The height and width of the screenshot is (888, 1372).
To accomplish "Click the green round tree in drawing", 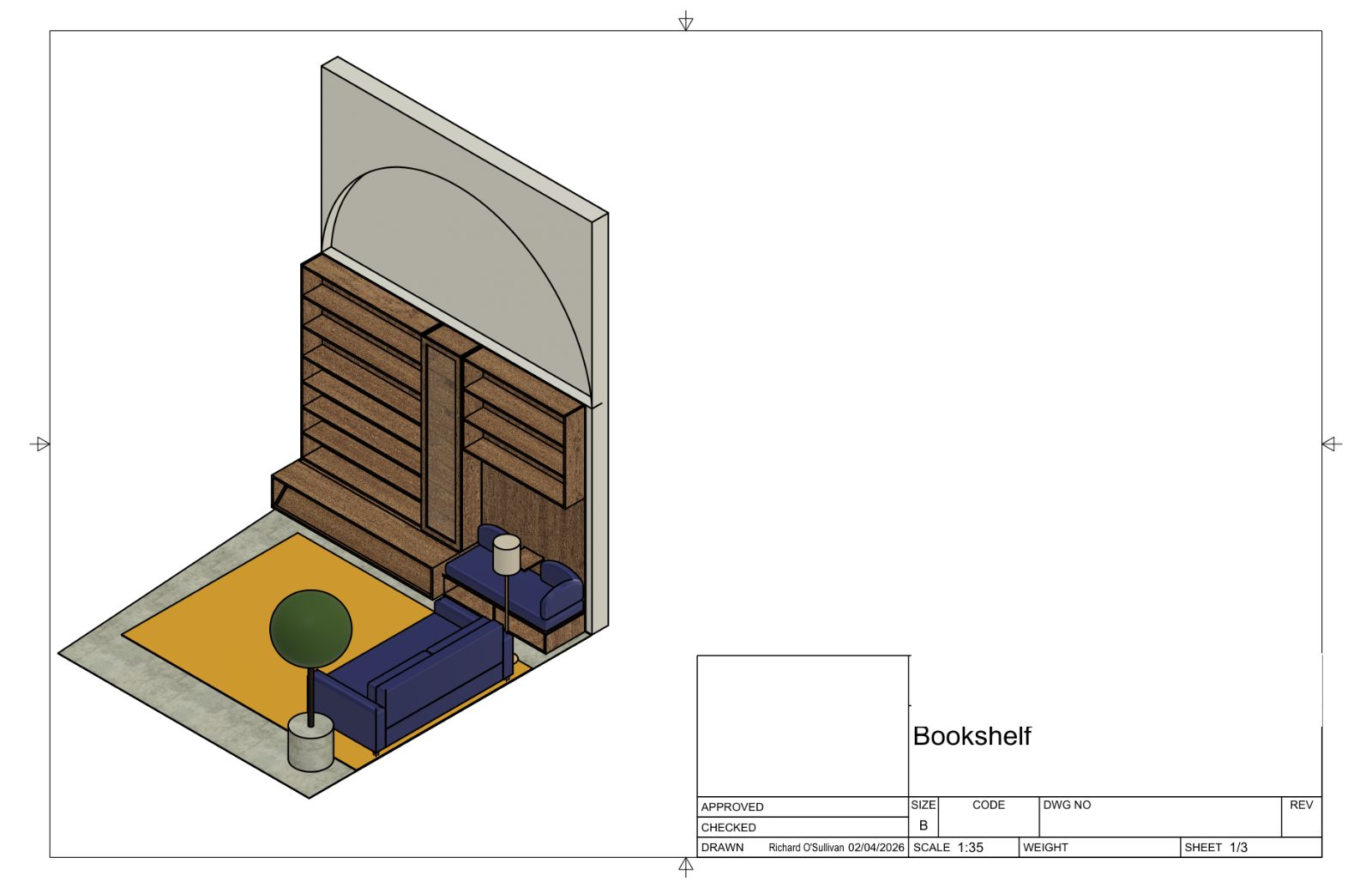I will click(310, 629).
